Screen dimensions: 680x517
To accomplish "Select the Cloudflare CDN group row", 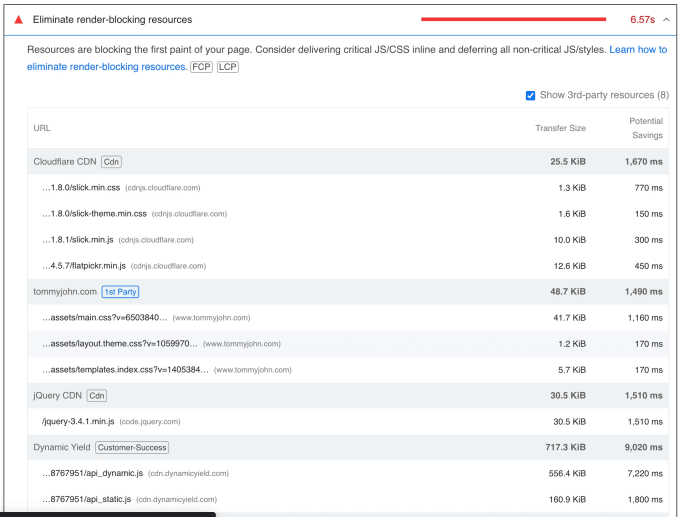I will pyautogui.click(x=348, y=162).
